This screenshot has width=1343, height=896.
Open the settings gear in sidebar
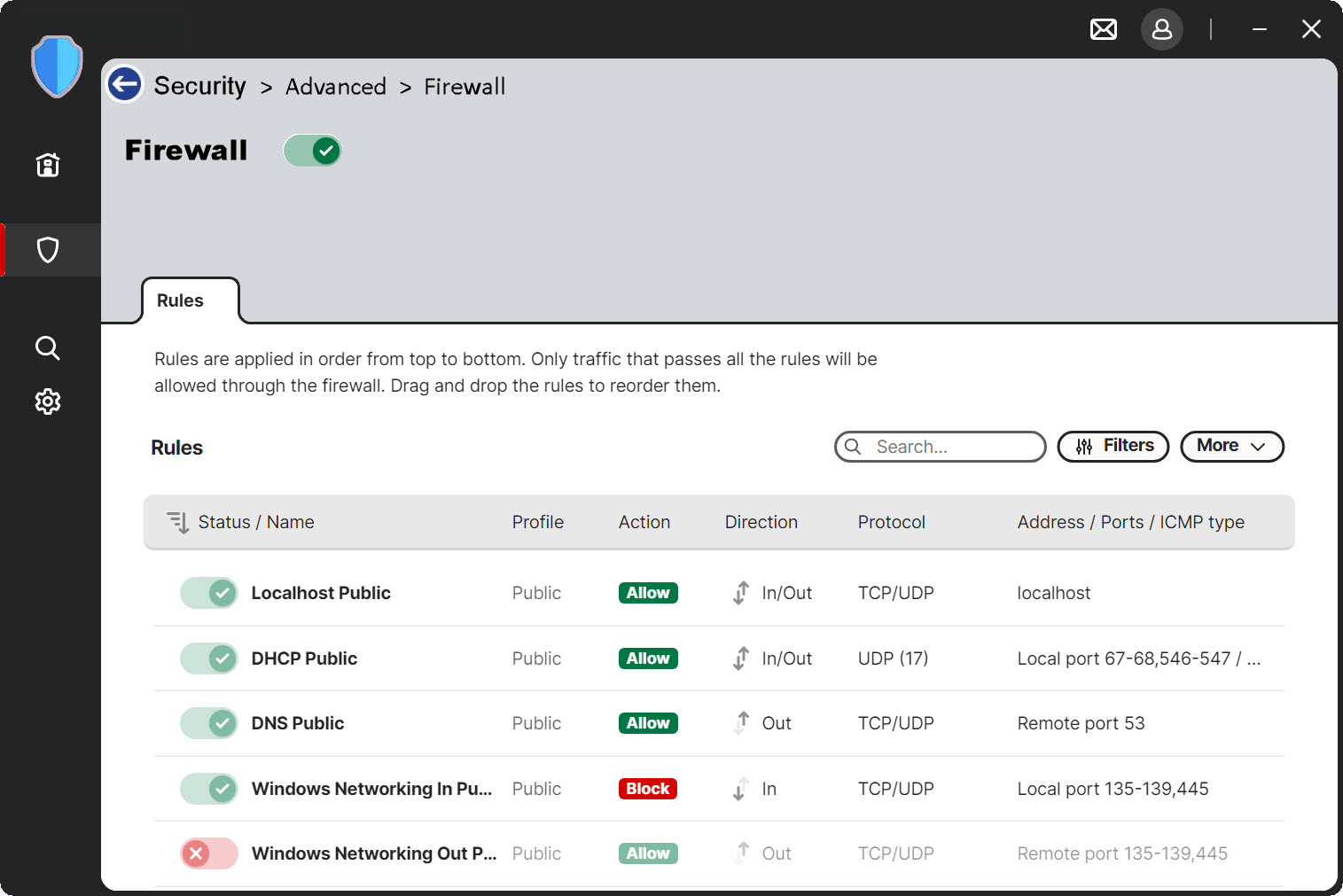(x=48, y=401)
